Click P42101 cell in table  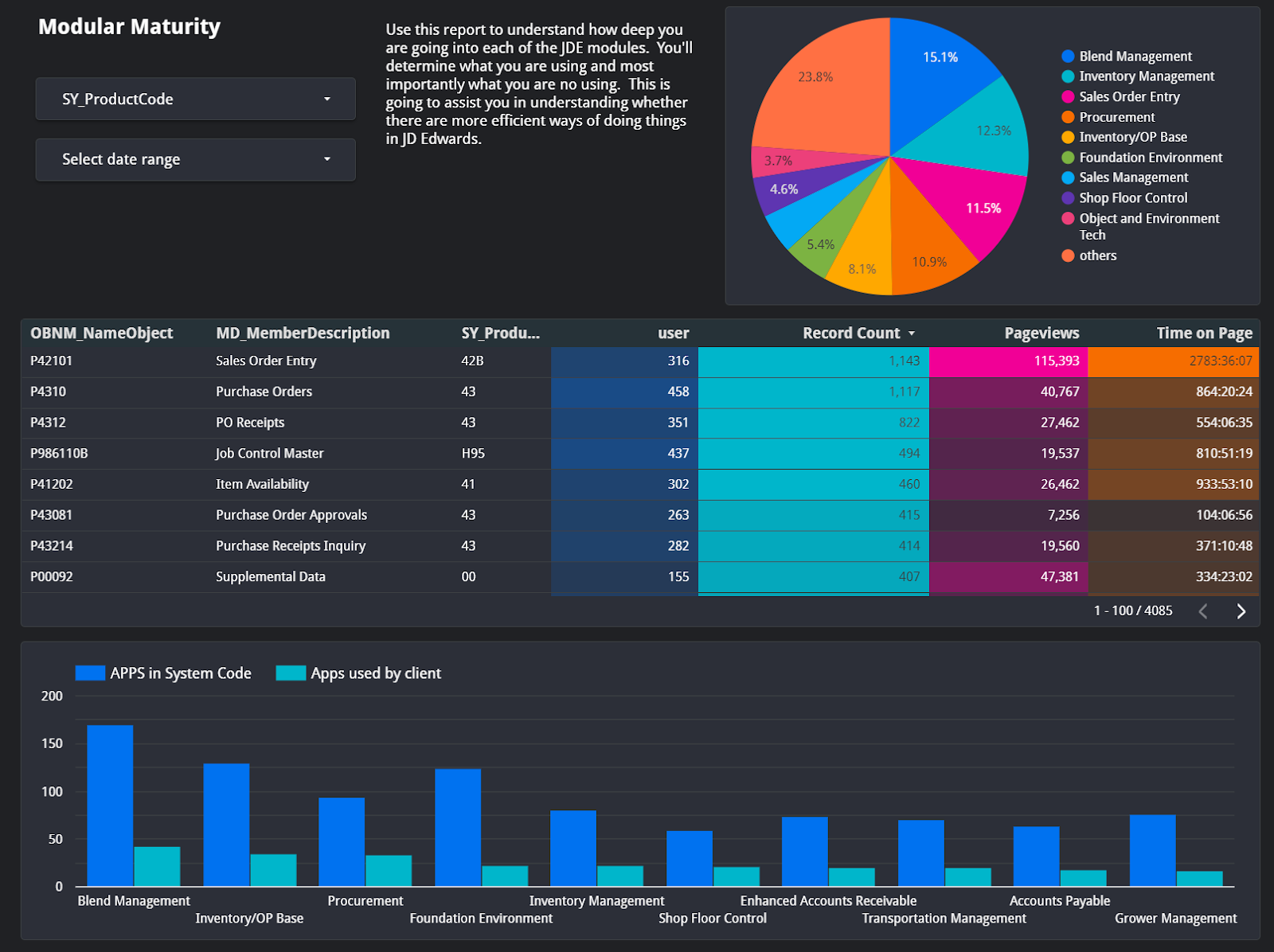point(51,361)
